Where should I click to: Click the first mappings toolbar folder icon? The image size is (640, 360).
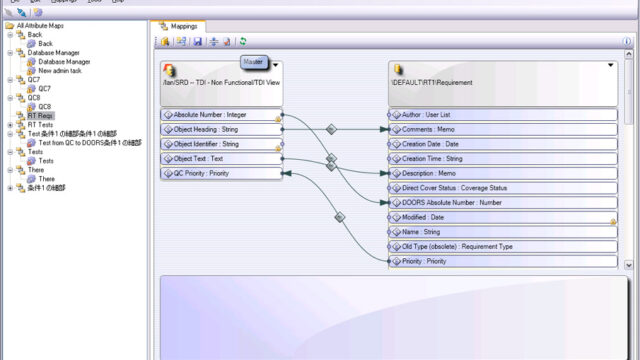pos(165,42)
